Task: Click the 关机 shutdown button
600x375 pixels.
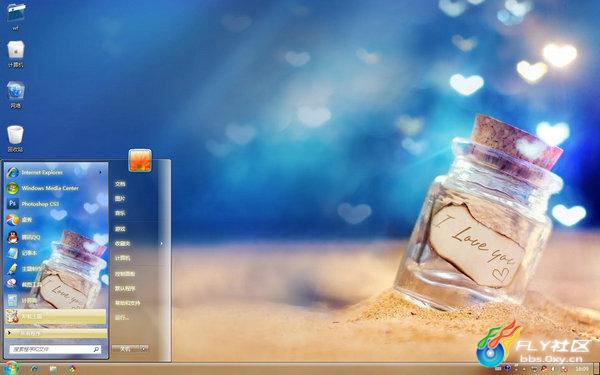Action: [126, 349]
